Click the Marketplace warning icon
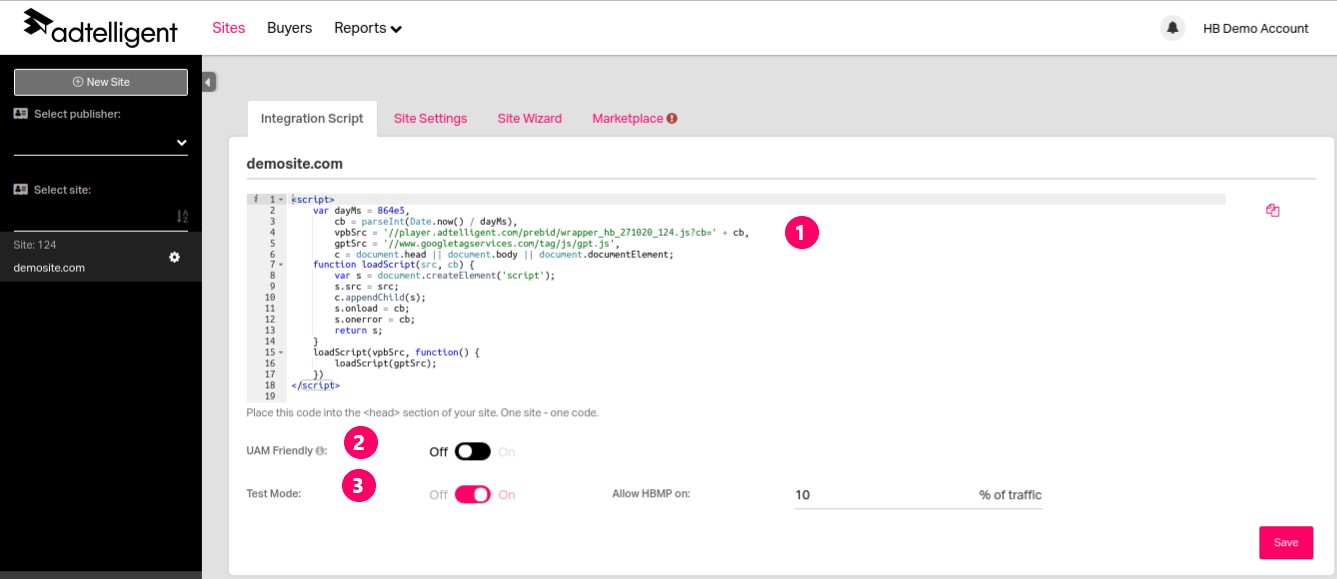The height and width of the screenshot is (579, 1337). pyautogui.click(x=672, y=118)
